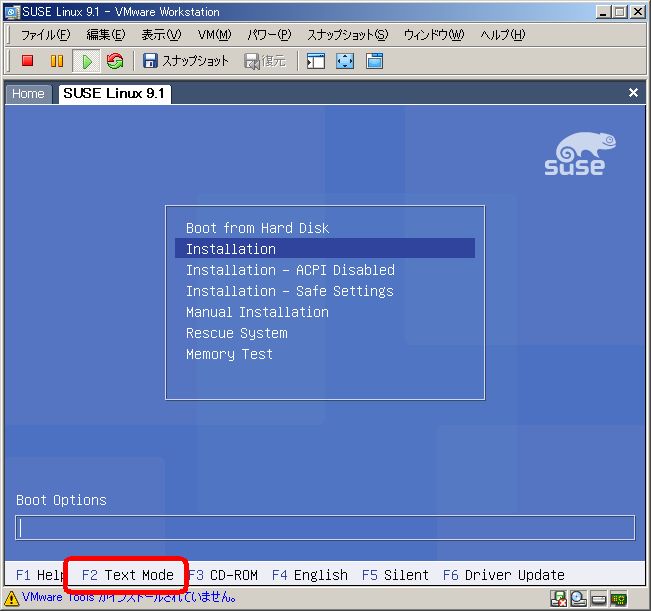Close the SUSE Linux 9.1 tab

point(633,93)
